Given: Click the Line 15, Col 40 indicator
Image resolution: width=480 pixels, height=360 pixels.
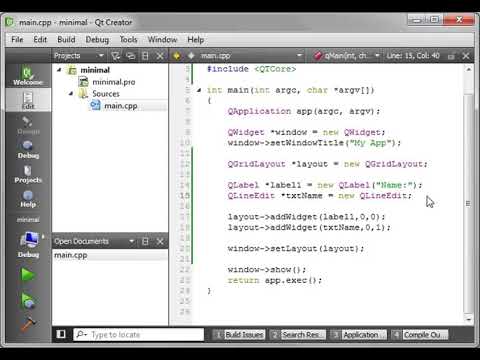Looking at the screenshot, I should [x=413, y=56].
